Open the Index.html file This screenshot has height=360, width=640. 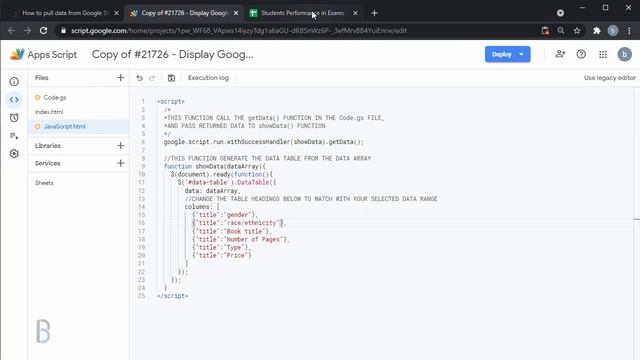49,112
